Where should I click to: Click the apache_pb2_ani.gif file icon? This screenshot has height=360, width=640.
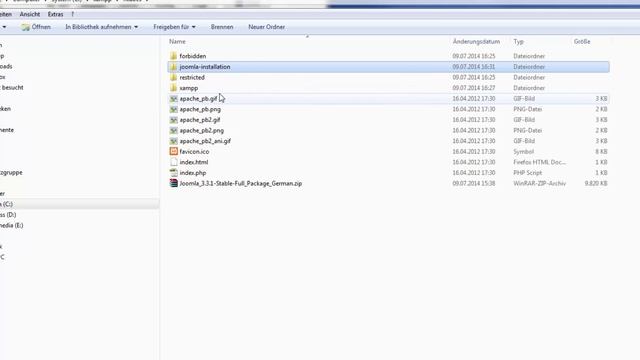173,141
